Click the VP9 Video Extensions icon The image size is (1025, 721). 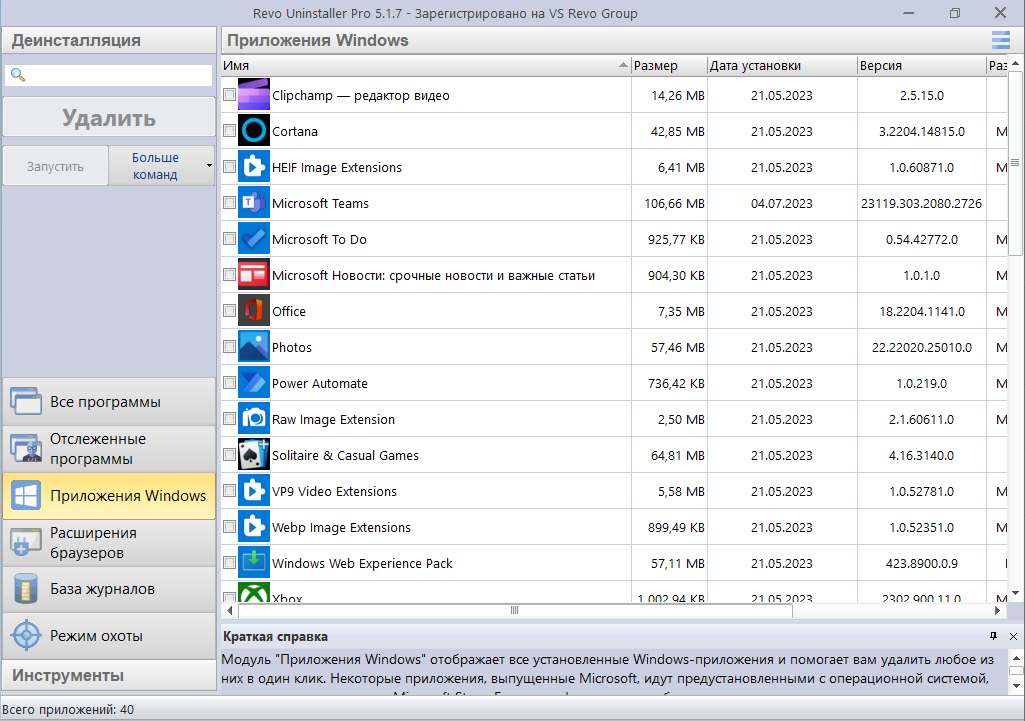pos(254,490)
